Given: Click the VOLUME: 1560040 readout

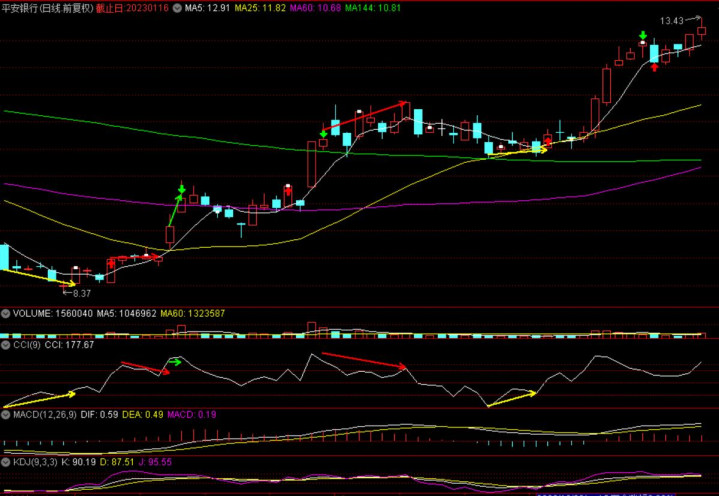Looking at the screenshot, I should point(53,314).
